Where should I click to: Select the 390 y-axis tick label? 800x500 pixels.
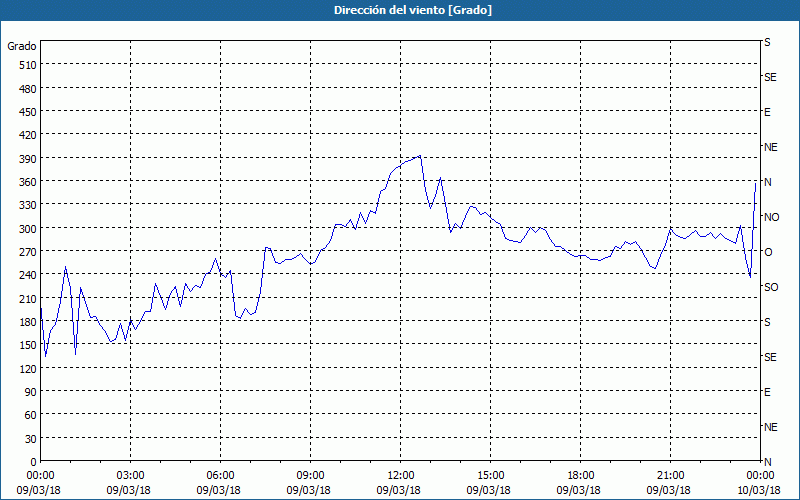(x=28, y=159)
